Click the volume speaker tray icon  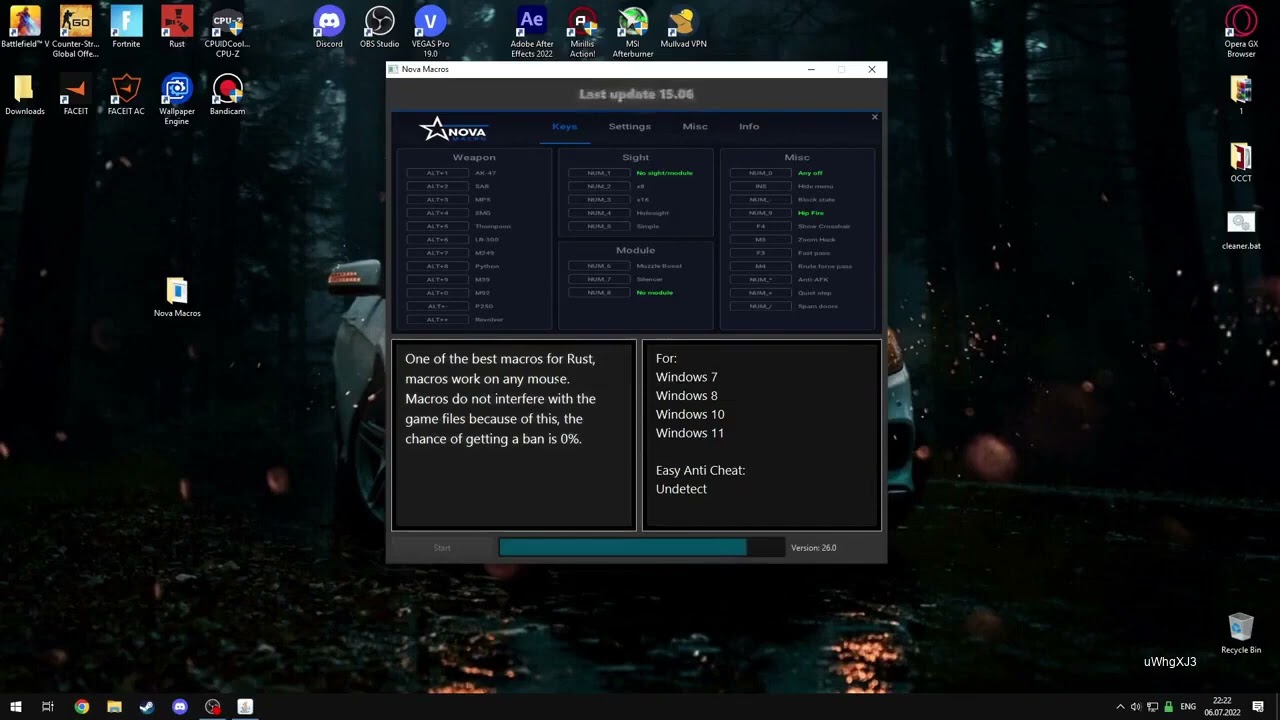pos(1136,707)
